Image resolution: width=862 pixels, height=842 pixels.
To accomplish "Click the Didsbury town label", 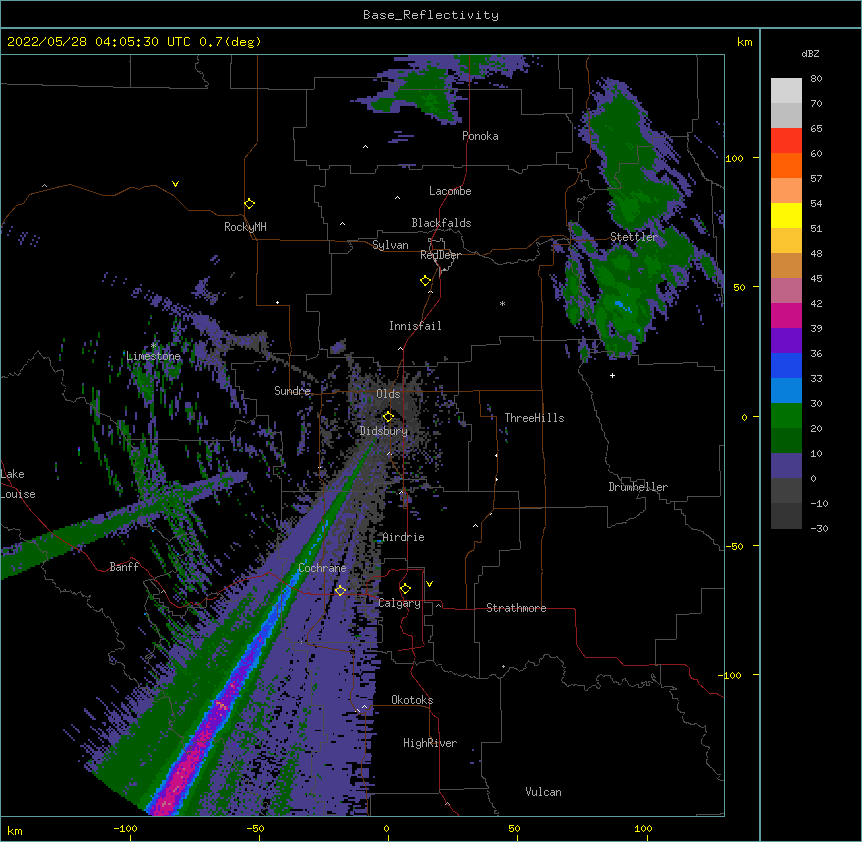I will click(x=384, y=431).
